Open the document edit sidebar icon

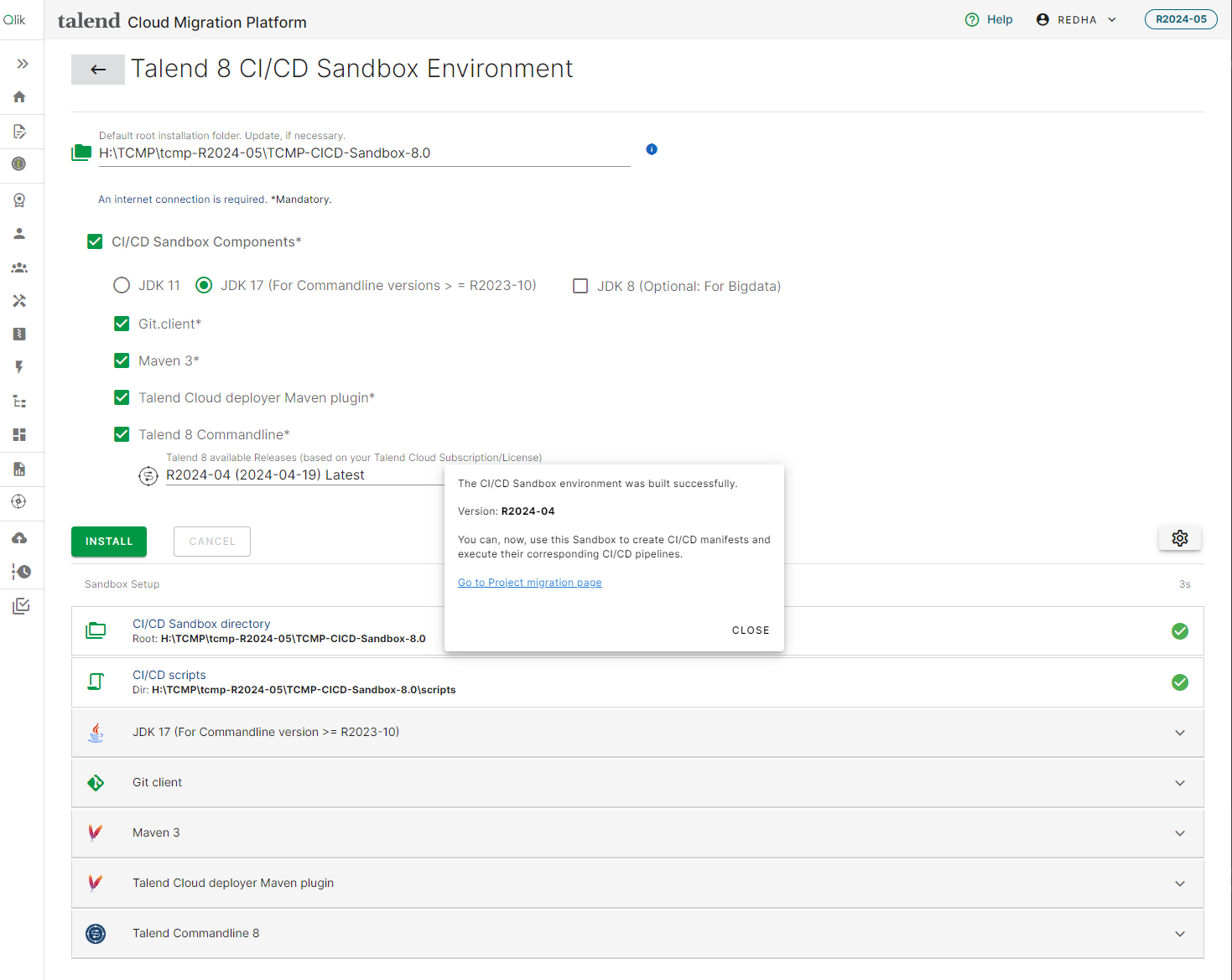[19, 131]
